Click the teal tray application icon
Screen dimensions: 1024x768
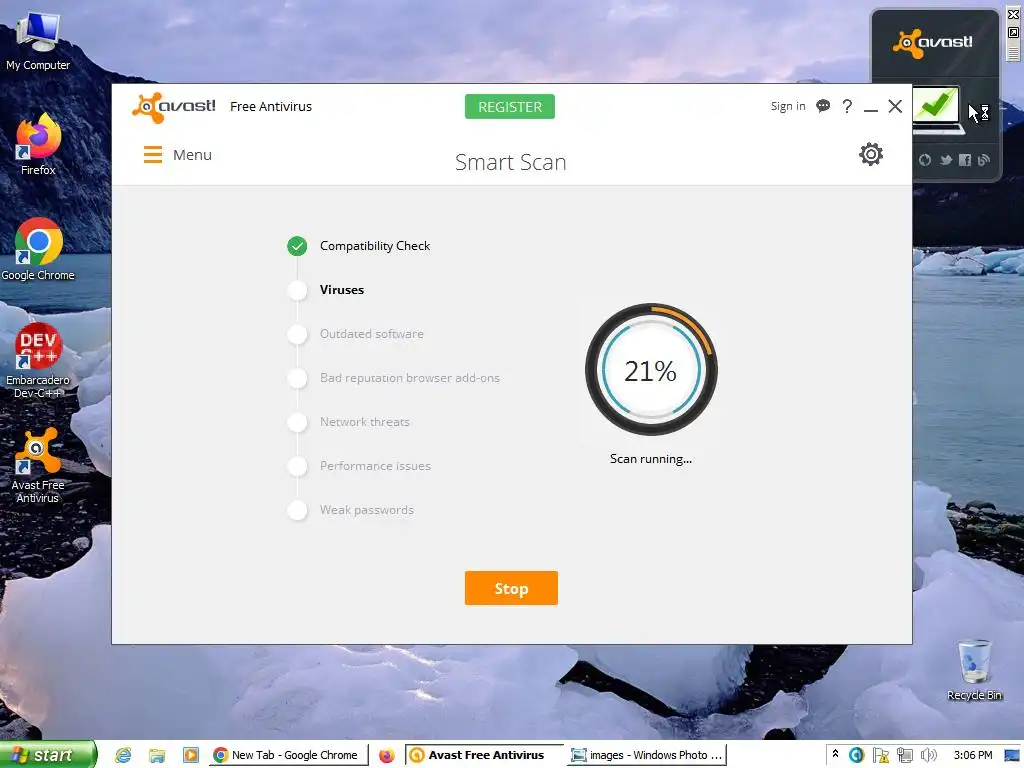856,755
